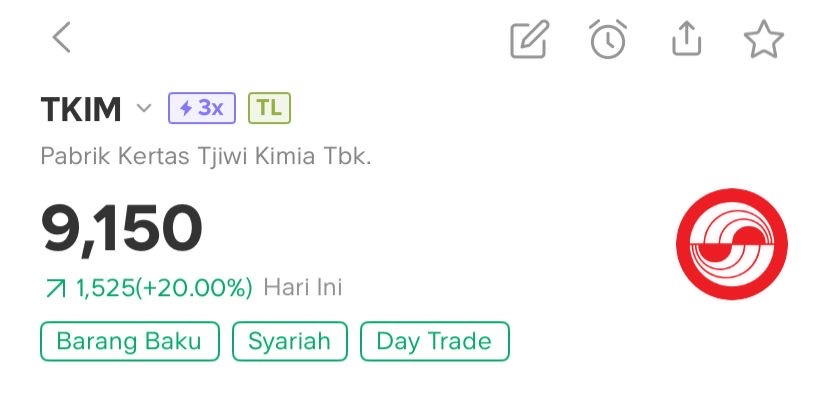Image resolution: width=828 pixels, height=400 pixels.
Task: Expand the chevron next to TKIM
Action: pos(144,108)
